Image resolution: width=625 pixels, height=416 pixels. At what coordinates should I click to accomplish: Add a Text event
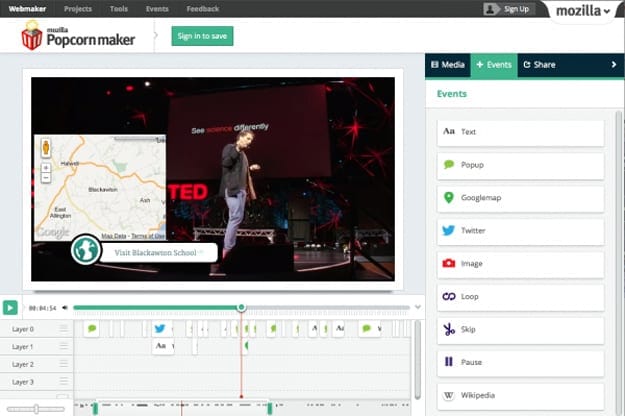pyautogui.click(x=520, y=132)
